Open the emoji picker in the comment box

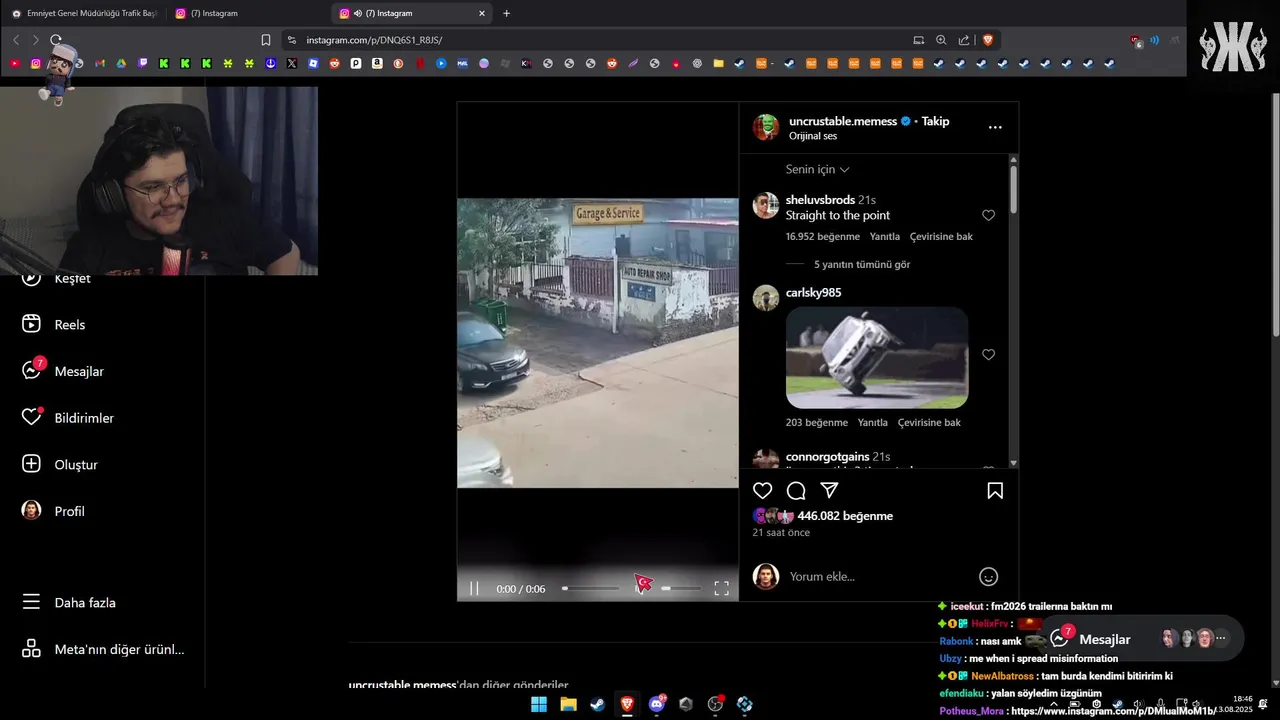[988, 576]
